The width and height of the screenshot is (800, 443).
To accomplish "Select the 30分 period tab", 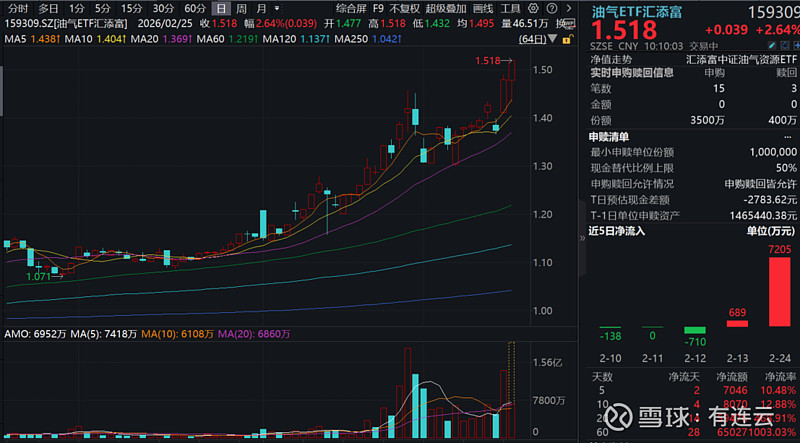I will tap(163, 8).
